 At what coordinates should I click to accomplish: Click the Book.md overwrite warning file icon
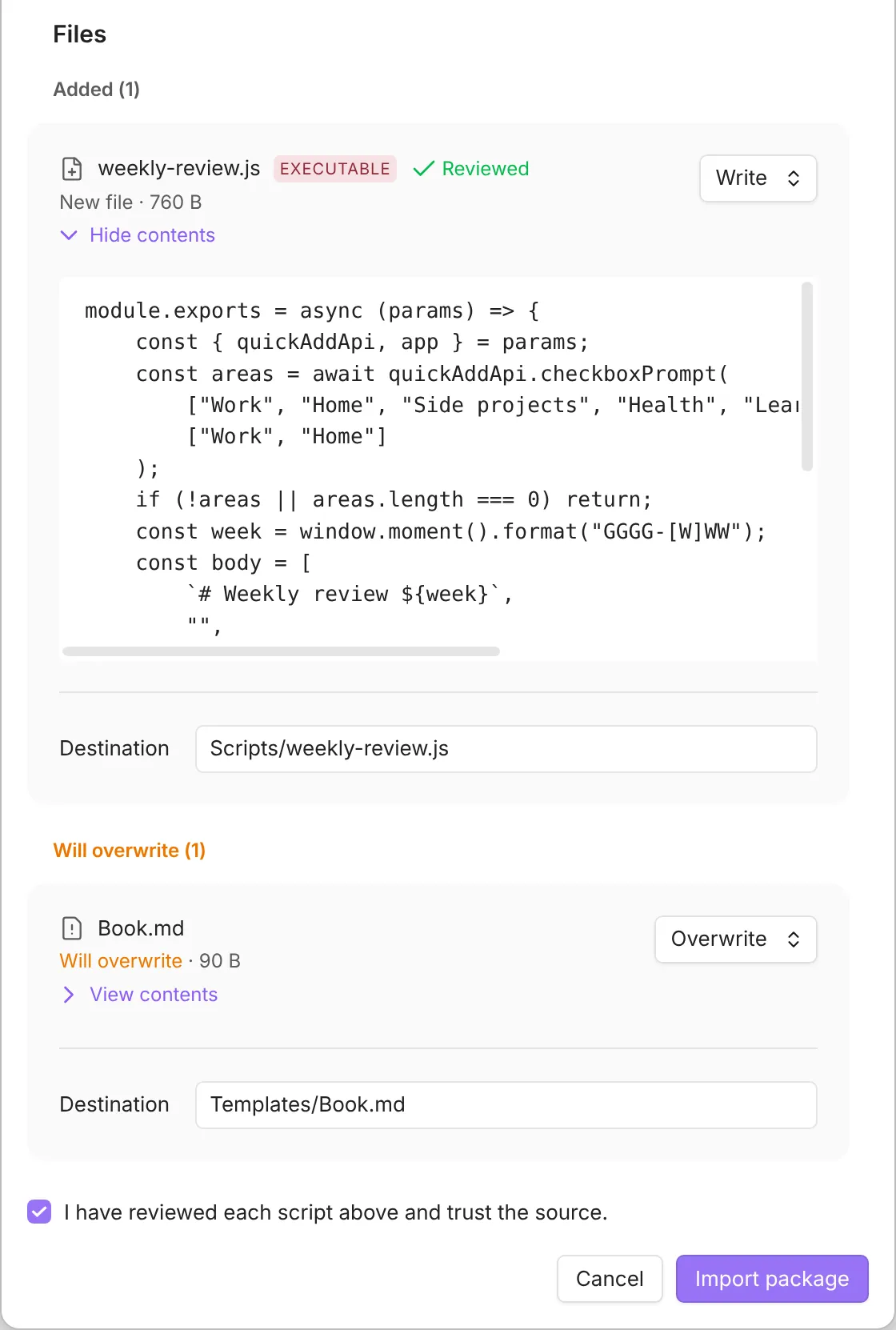[72, 928]
